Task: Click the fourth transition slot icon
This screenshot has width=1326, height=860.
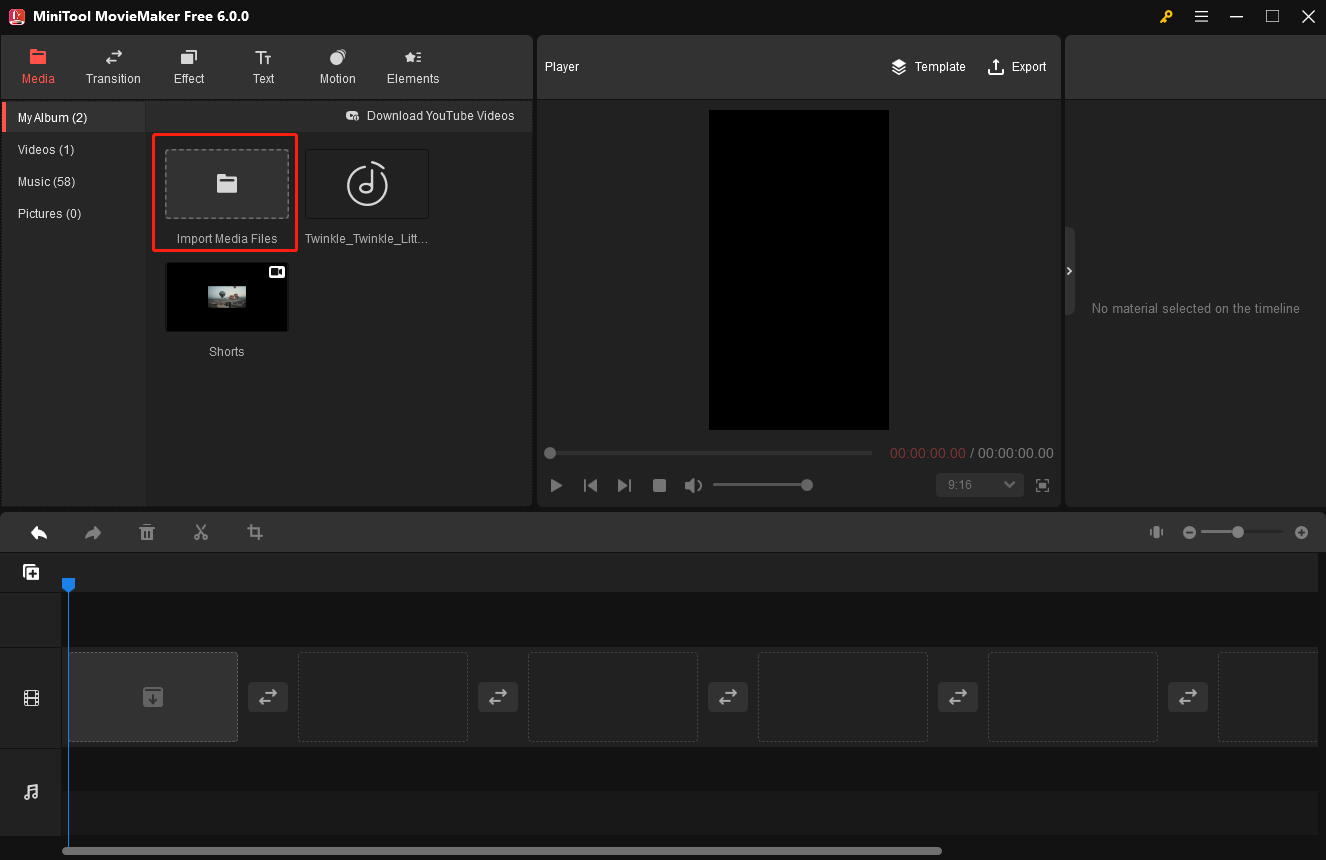Action: pyautogui.click(x=958, y=697)
